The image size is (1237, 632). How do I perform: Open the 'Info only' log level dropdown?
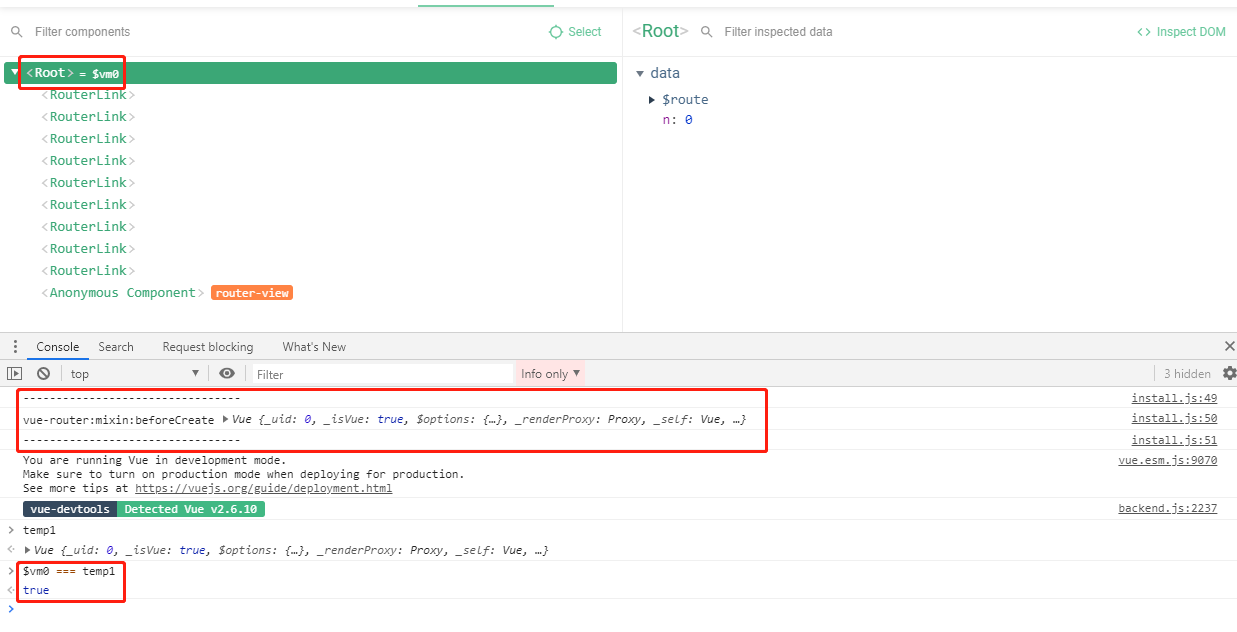[x=549, y=374]
